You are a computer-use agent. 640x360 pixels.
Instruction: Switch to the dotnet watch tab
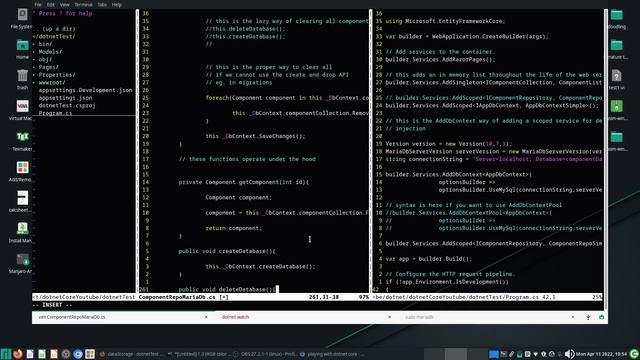[304, 317]
